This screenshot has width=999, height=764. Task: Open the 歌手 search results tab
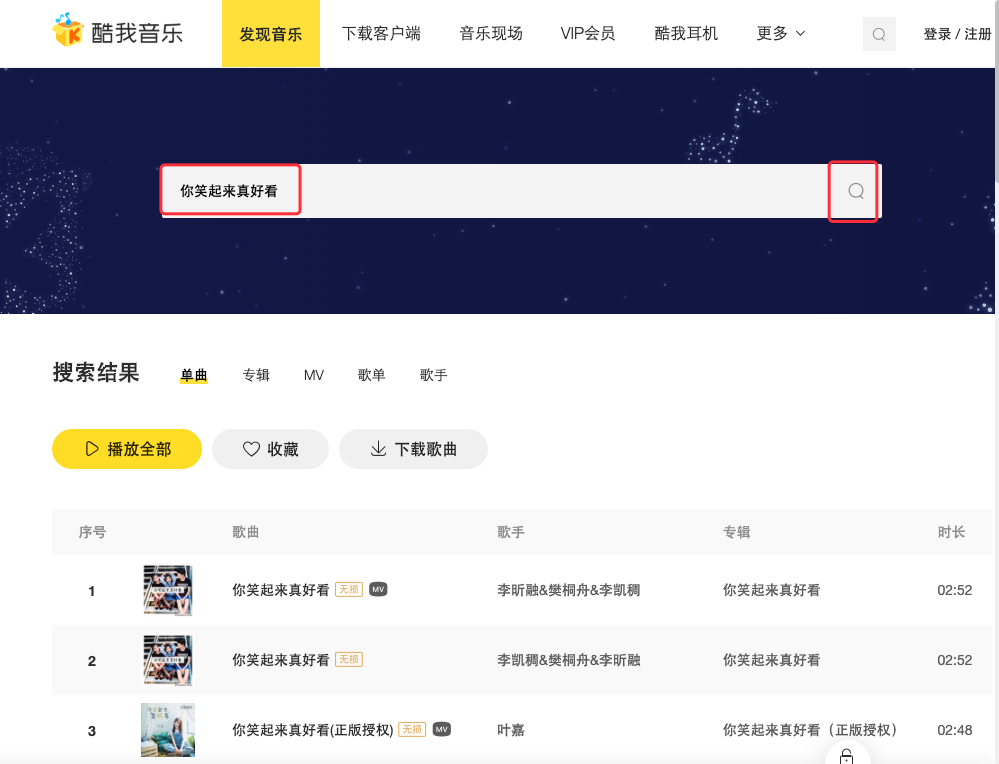coord(433,374)
